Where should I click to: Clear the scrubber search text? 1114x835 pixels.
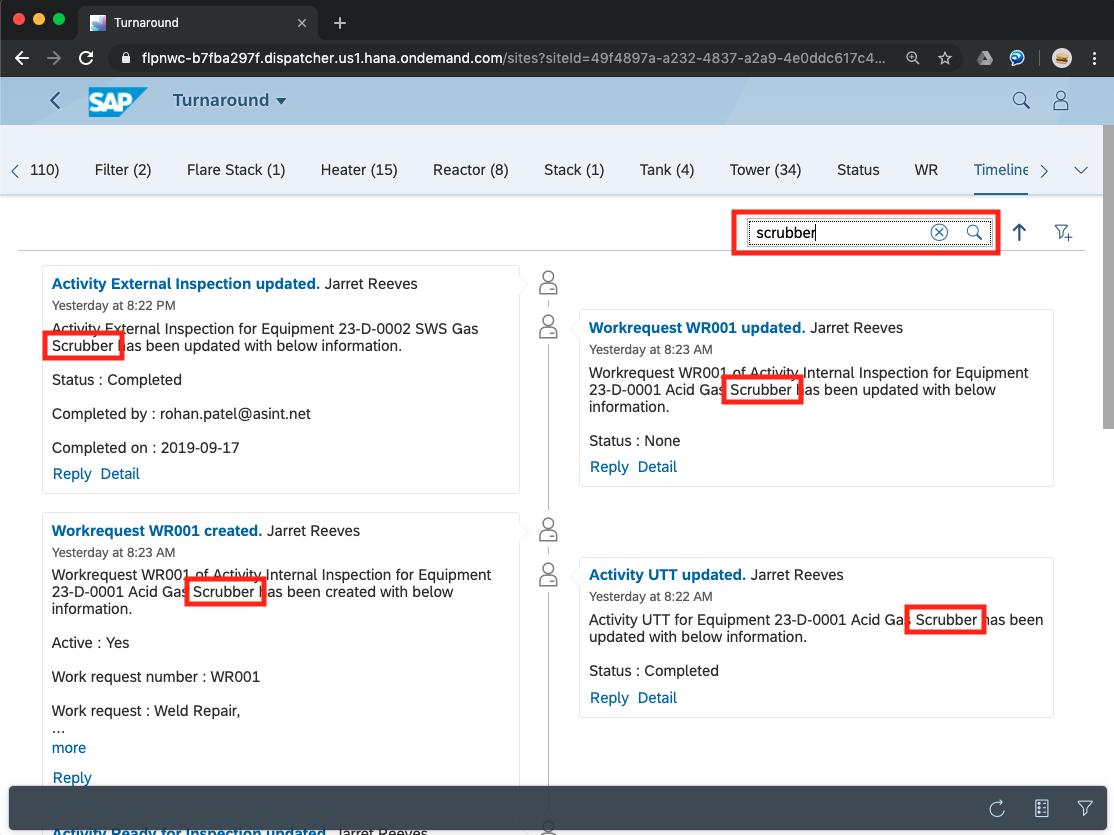[x=939, y=232]
